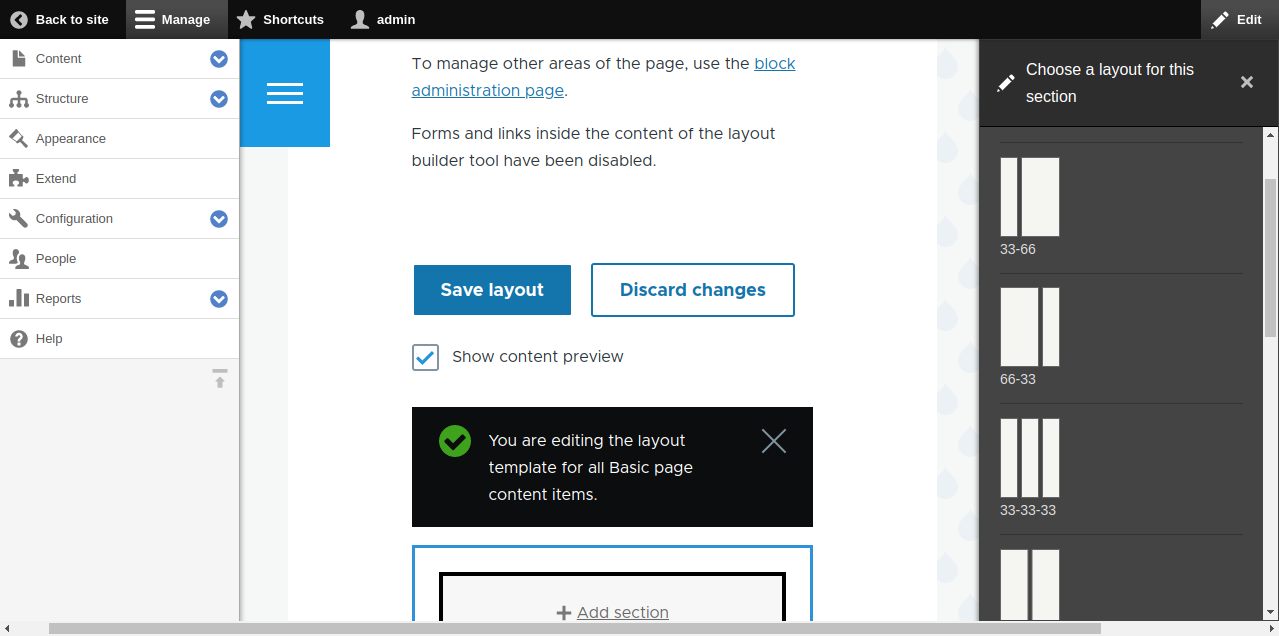This screenshot has width=1279, height=636.
Task: Click the 33-33-33 layout label
Action: (x=1028, y=510)
